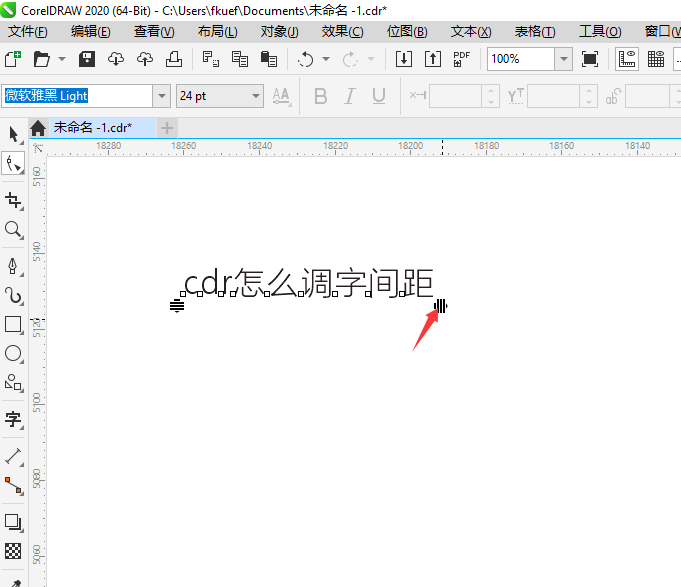Open the 位图(B) menu
681x587 pixels.
point(407,32)
